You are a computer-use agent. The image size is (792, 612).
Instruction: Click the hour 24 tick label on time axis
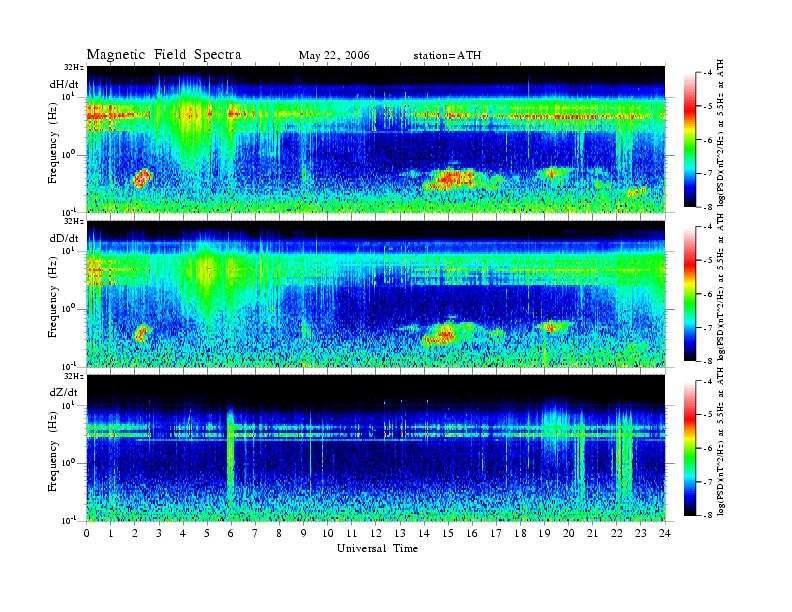(x=665, y=533)
